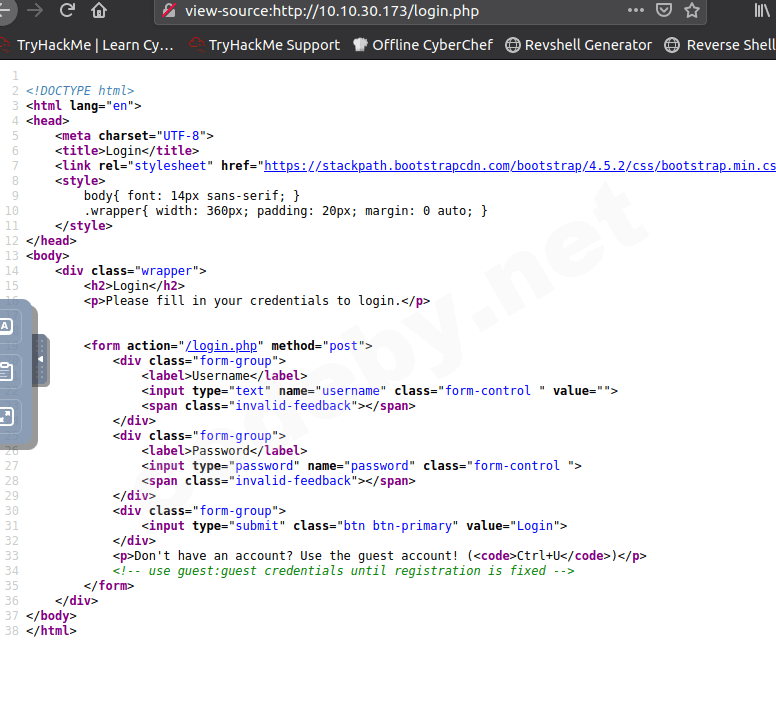The height and width of the screenshot is (716, 776).
Task: Follow the /login.php form action link
Action: click(221, 346)
